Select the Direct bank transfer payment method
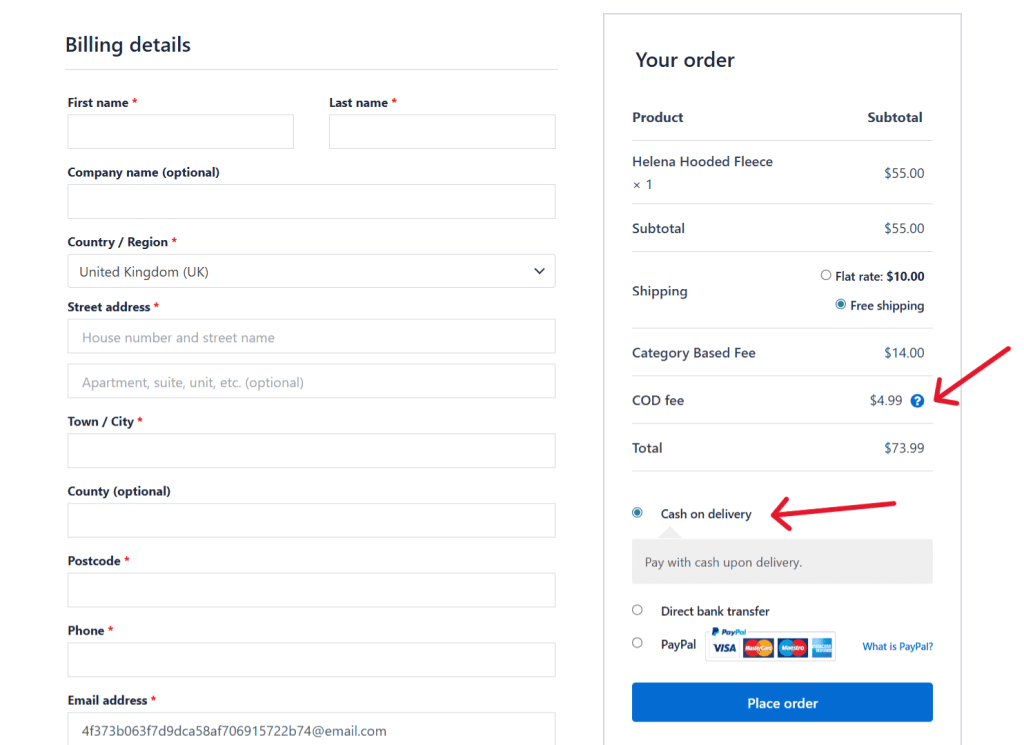The image size is (1024, 745). click(637, 609)
